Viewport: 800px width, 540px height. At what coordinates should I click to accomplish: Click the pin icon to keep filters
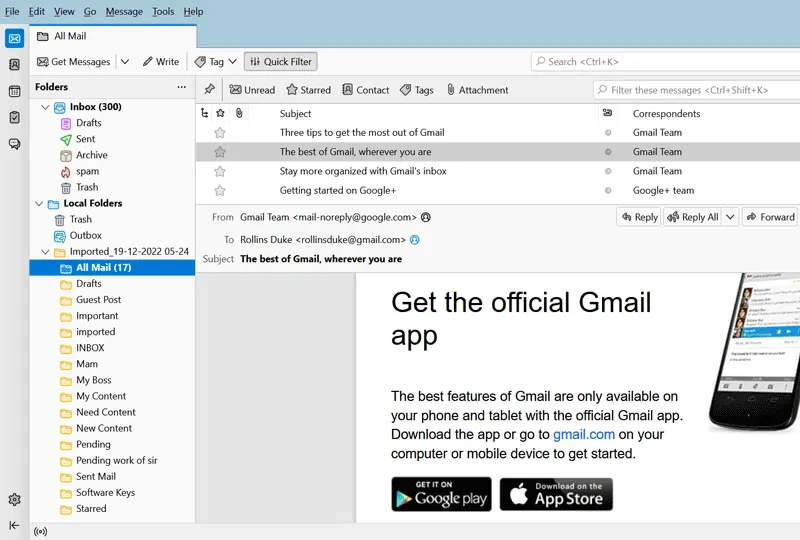point(209,90)
